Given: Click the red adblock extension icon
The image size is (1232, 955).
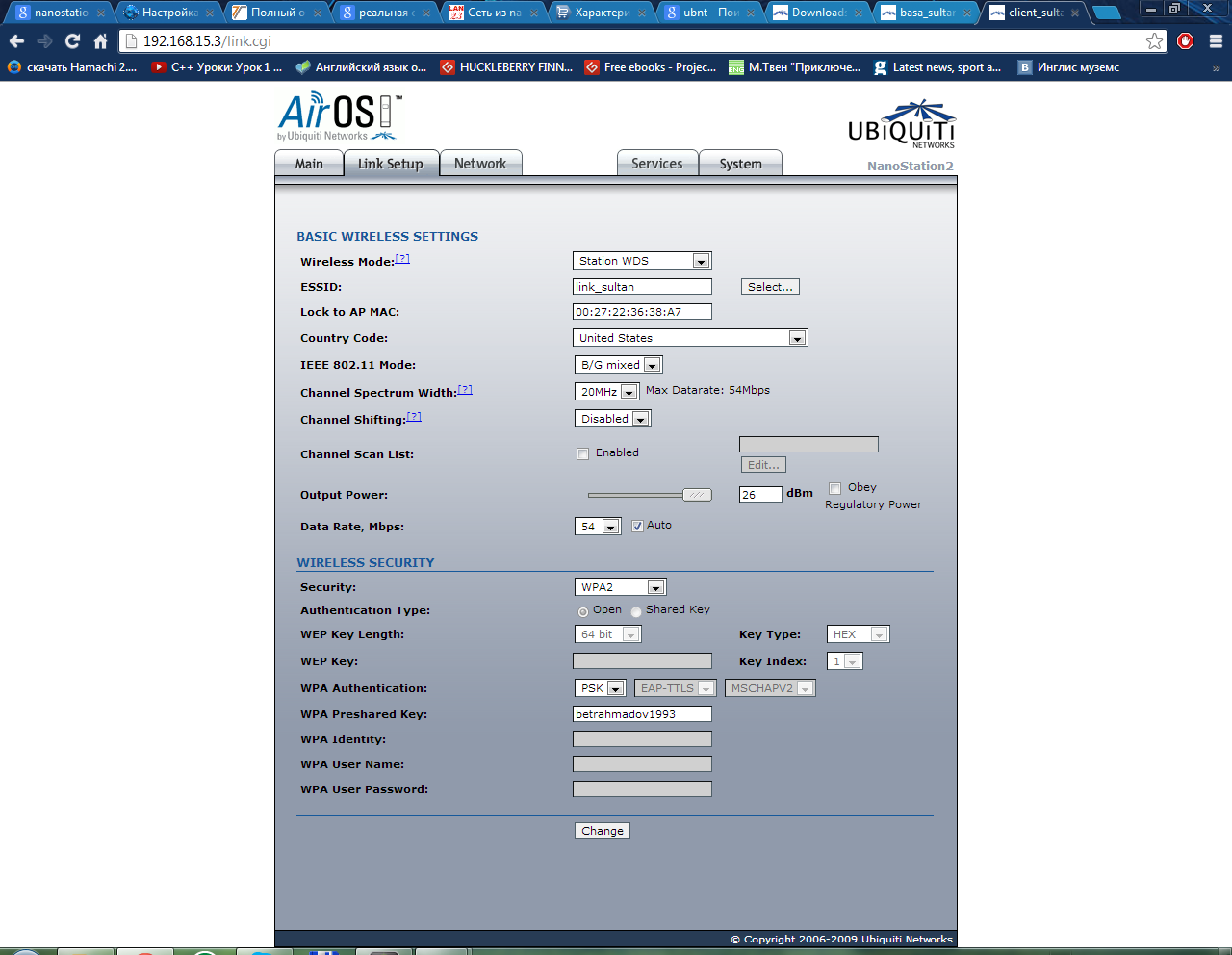Looking at the screenshot, I should (x=1186, y=41).
